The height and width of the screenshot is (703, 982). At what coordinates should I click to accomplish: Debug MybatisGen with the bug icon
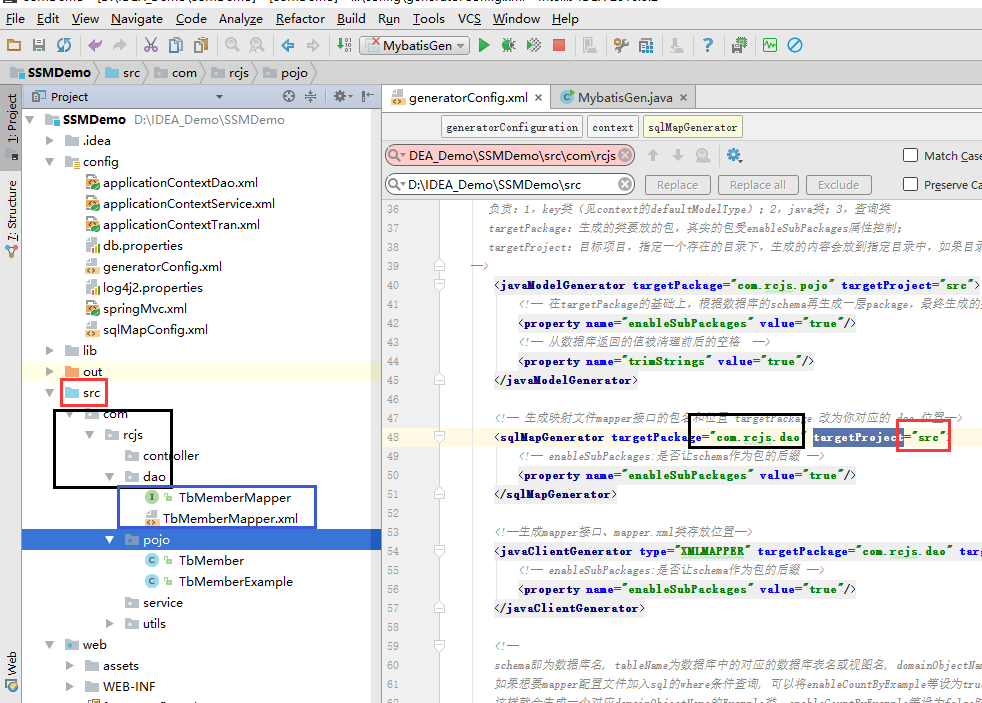coord(509,45)
